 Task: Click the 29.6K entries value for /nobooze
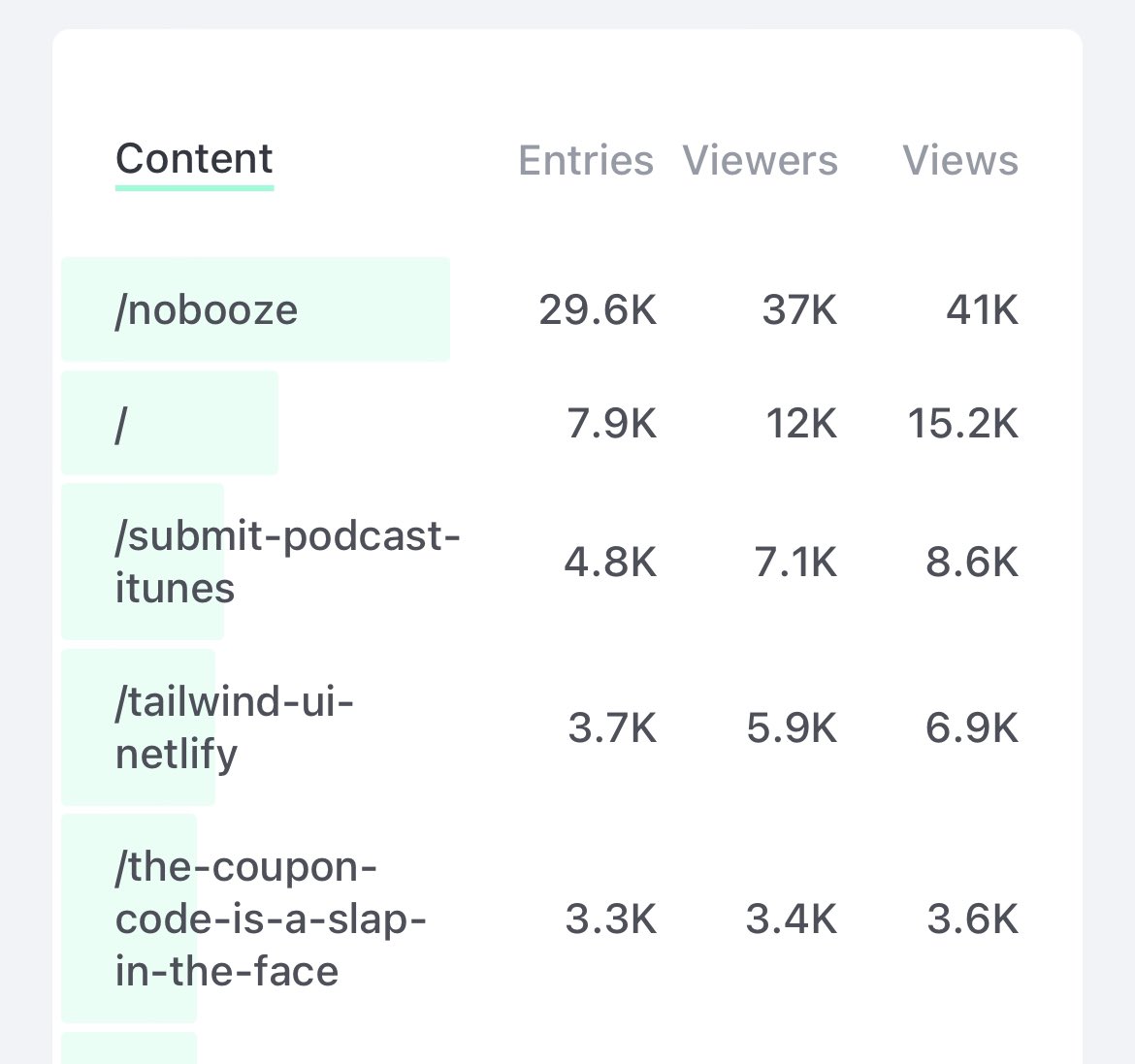pos(598,310)
